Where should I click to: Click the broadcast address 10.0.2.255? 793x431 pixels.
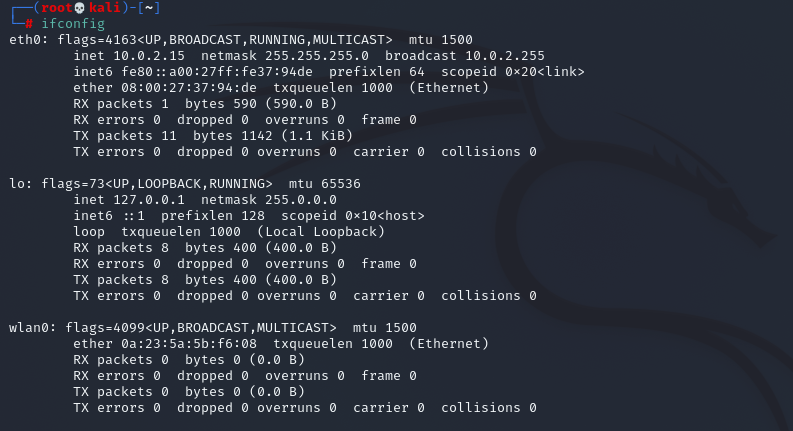coord(504,56)
